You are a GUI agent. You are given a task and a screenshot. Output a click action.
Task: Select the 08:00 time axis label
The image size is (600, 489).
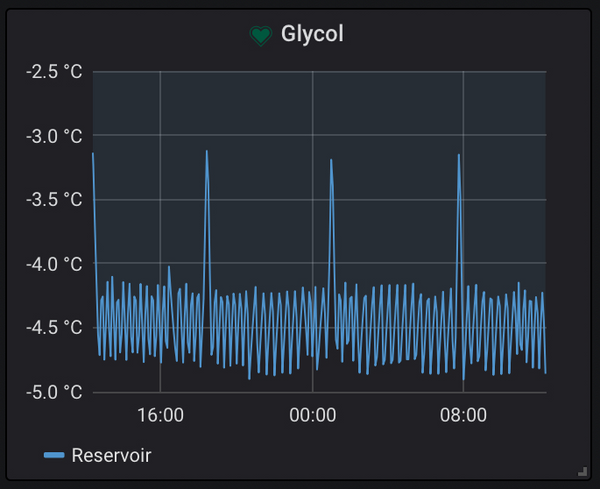point(465,415)
